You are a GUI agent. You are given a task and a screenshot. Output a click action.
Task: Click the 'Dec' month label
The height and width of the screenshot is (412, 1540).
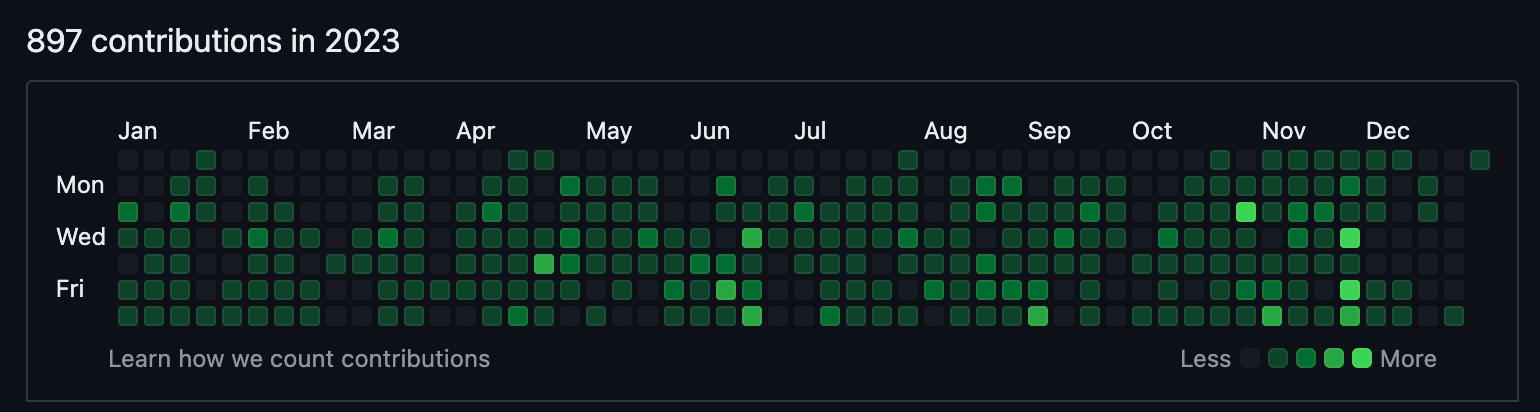point(1388,131)
